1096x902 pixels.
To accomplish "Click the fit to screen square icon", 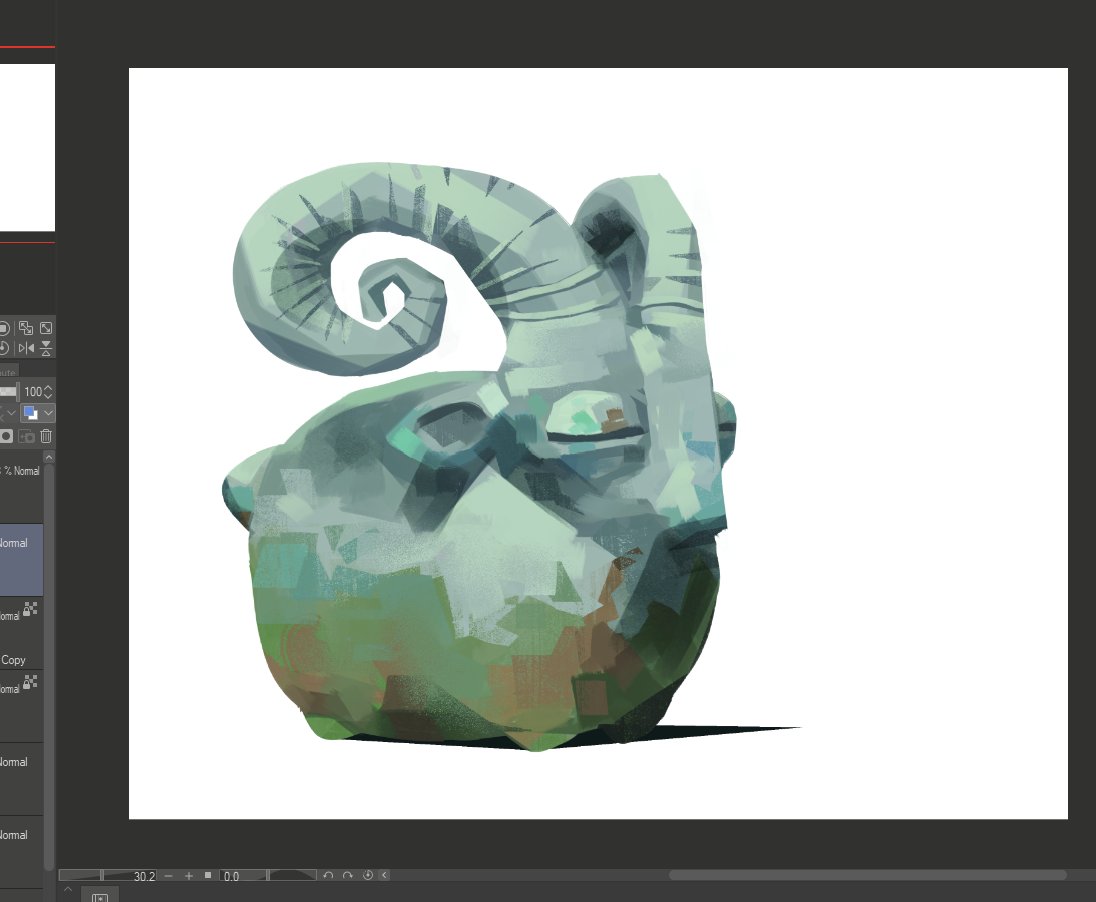I will tap(208, 875).
